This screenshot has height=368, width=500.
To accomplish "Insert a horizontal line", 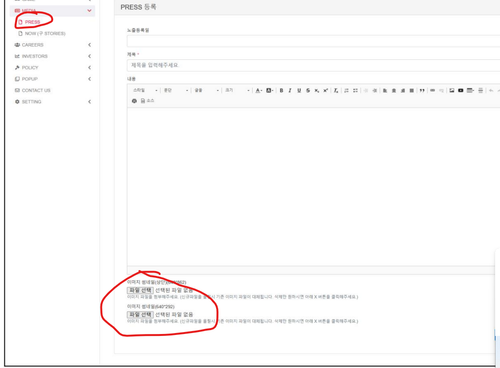I will pyautogui.click(x=480, y=90).
